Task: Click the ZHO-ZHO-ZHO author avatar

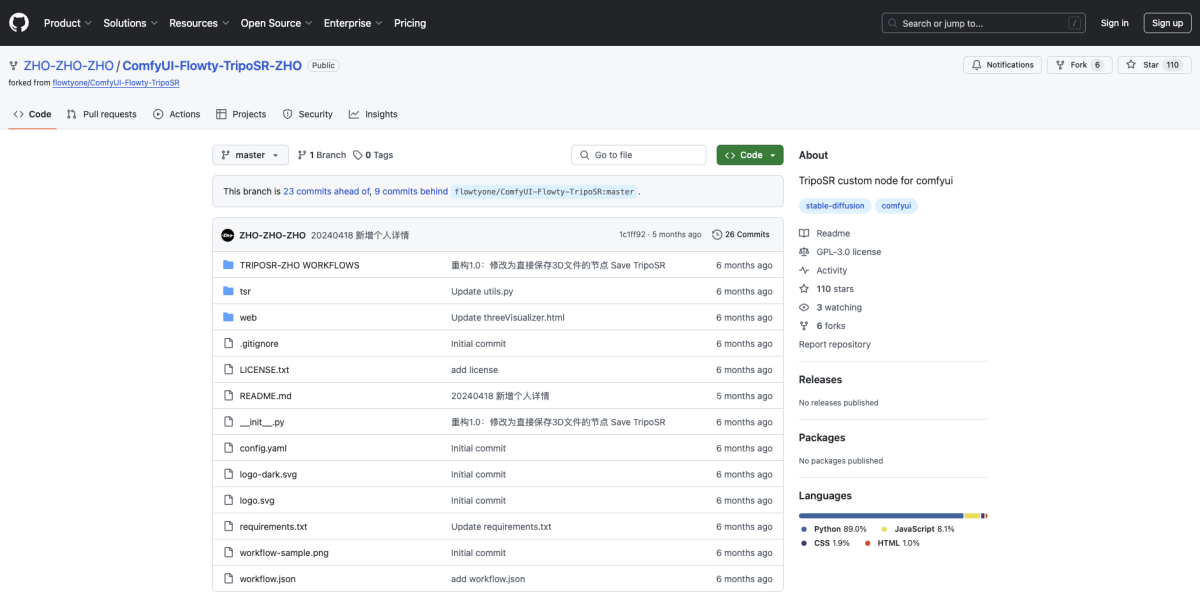Action: pos(227,235)
